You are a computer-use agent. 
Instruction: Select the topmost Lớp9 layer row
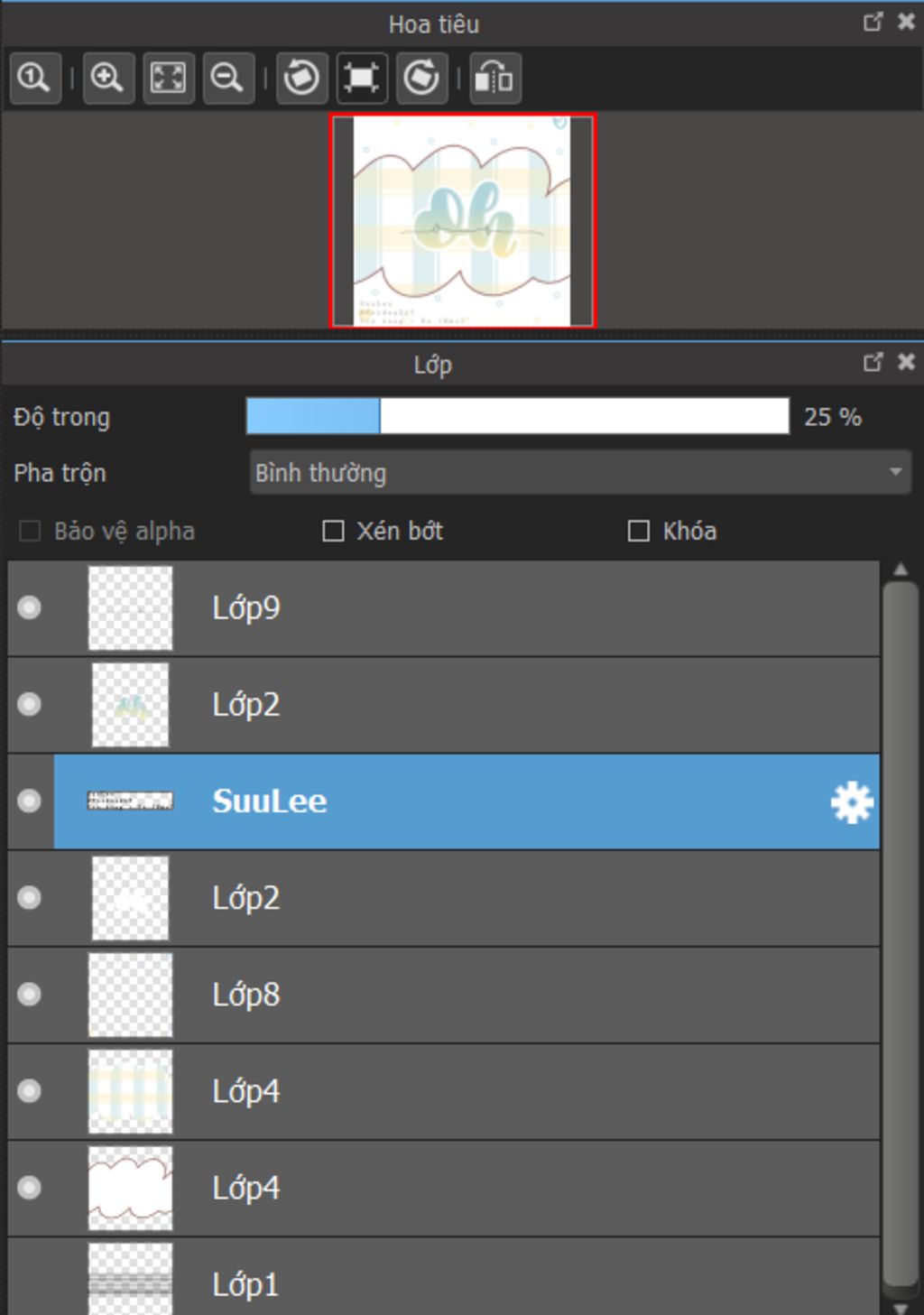443,608
